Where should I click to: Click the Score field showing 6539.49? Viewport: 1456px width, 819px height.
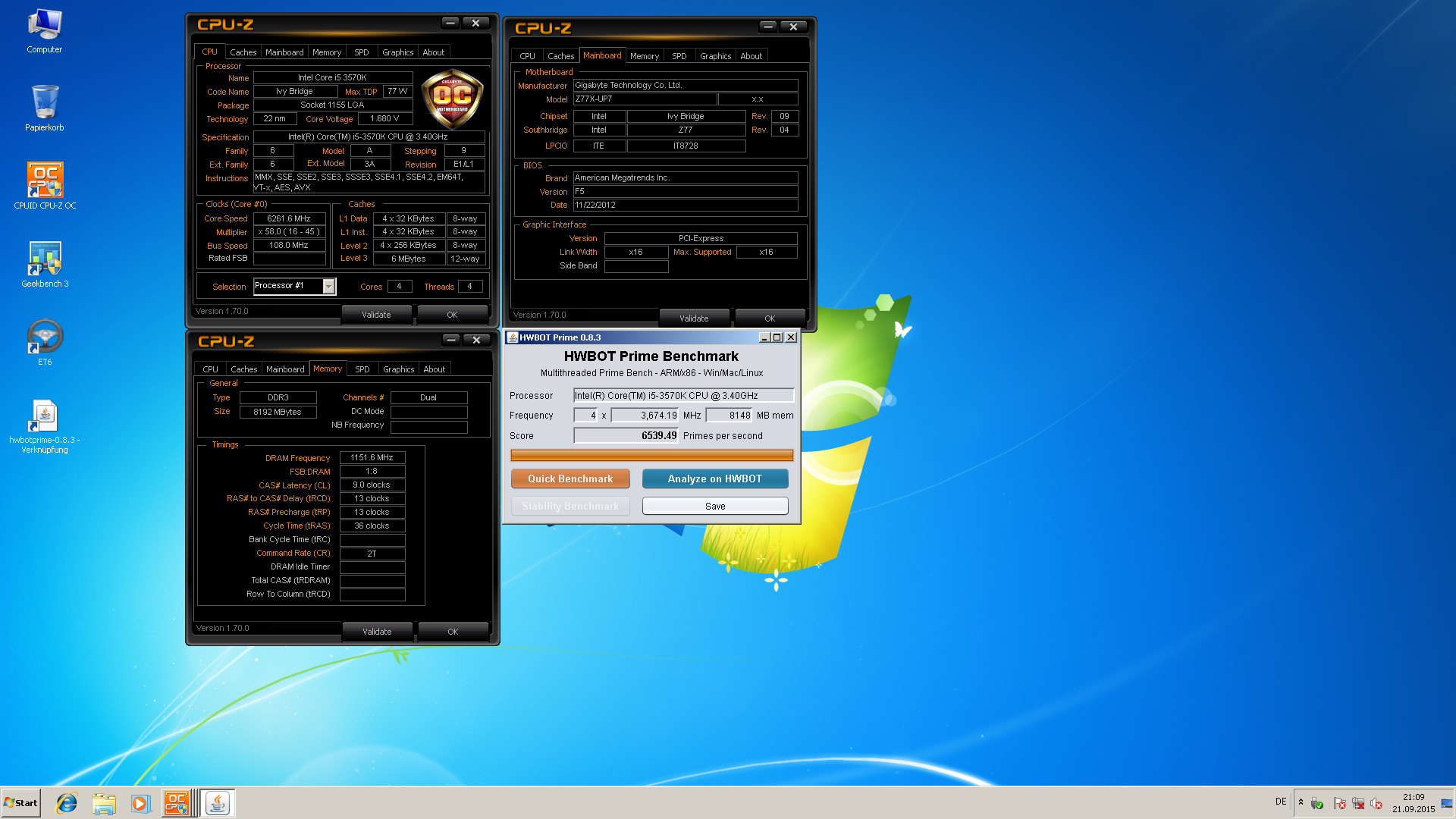point(626,435)
